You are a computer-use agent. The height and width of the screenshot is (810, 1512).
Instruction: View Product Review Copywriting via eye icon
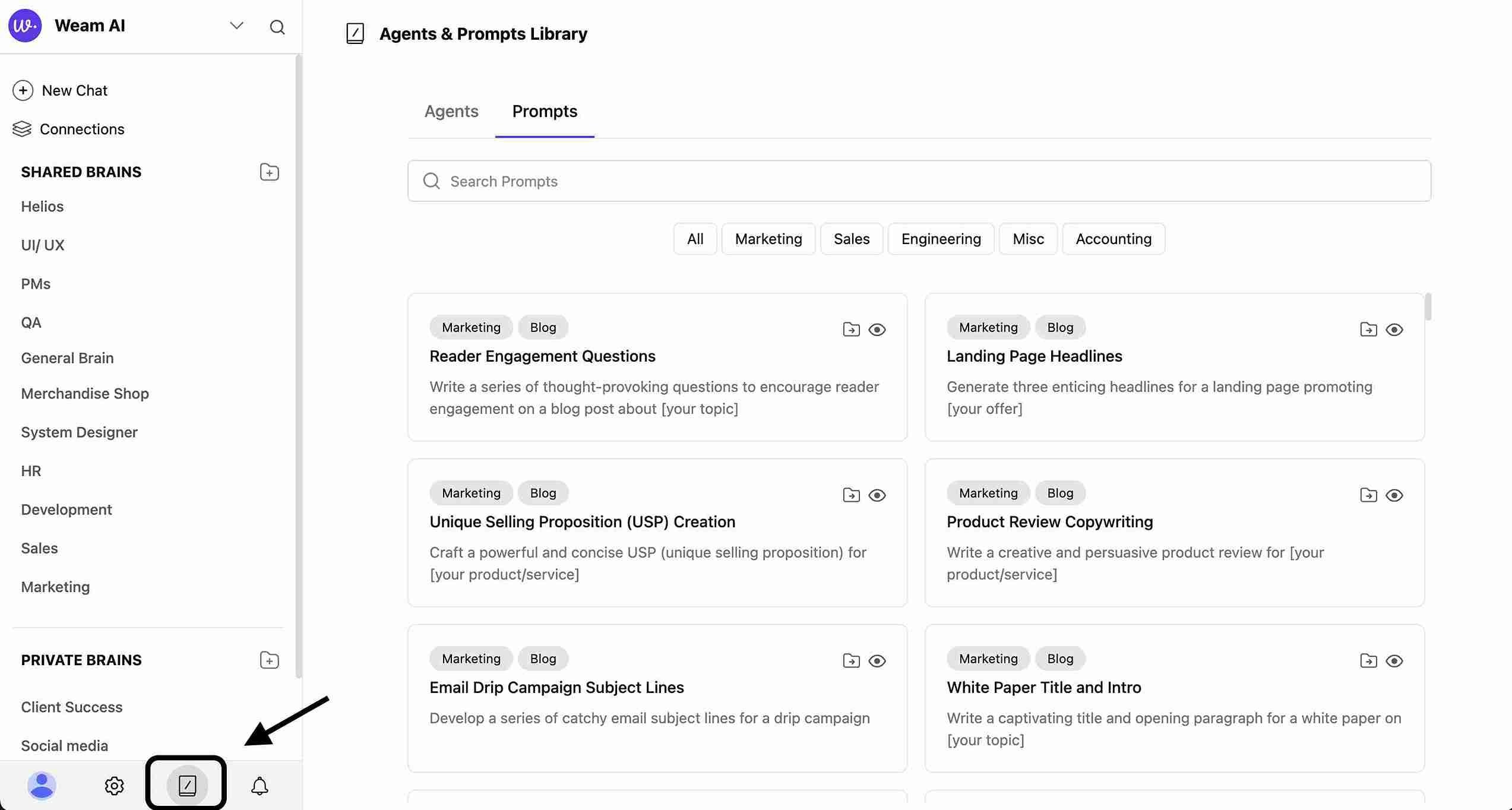[x=1394, y=495]
